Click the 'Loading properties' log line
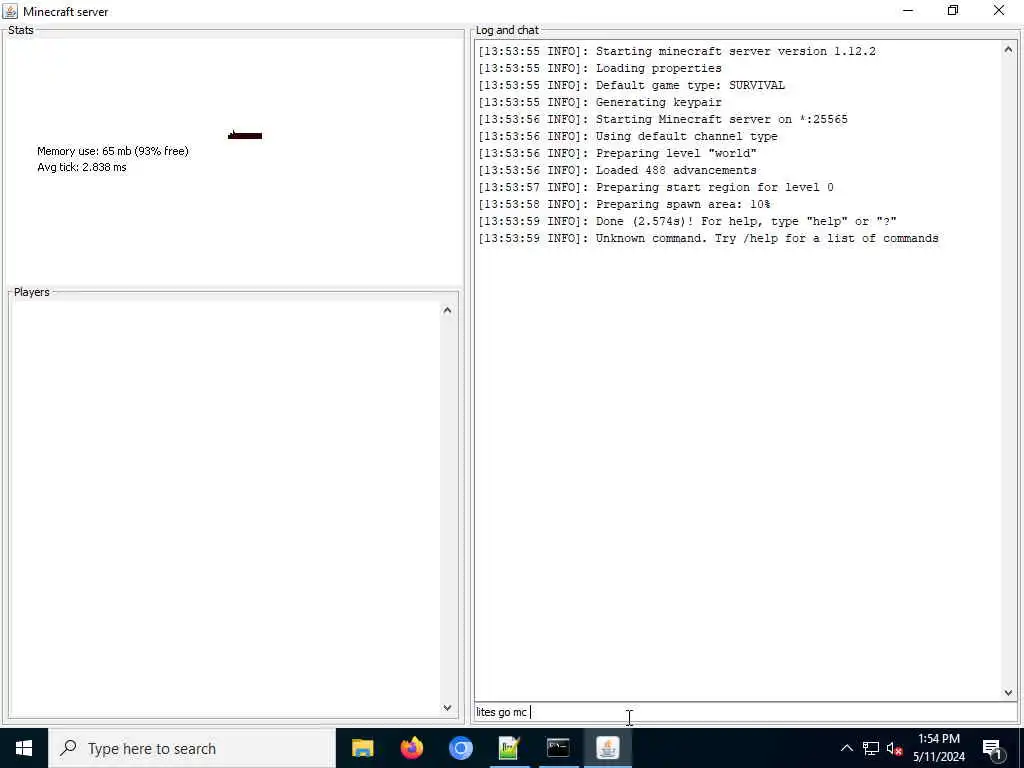This screenshot has height=768, width=1024. click(600, 68)
